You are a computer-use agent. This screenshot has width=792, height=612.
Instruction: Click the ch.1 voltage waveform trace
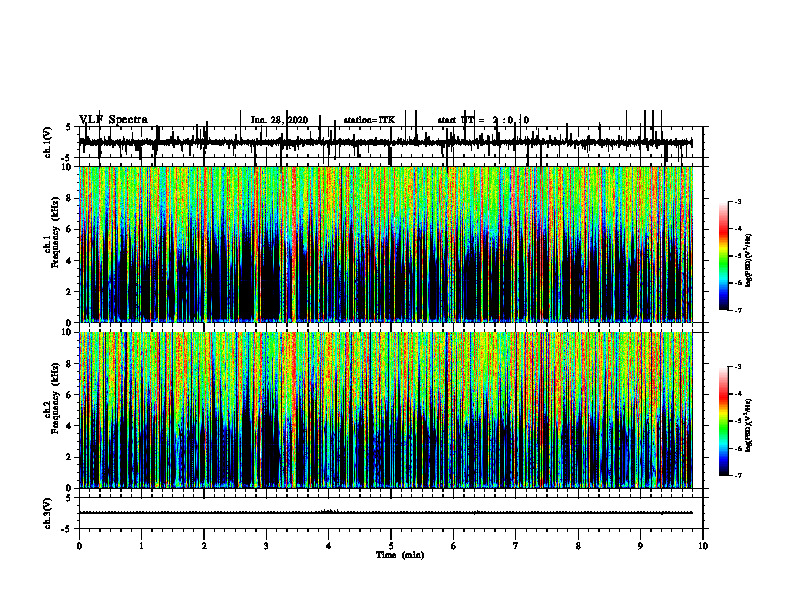tap(386, 142)
